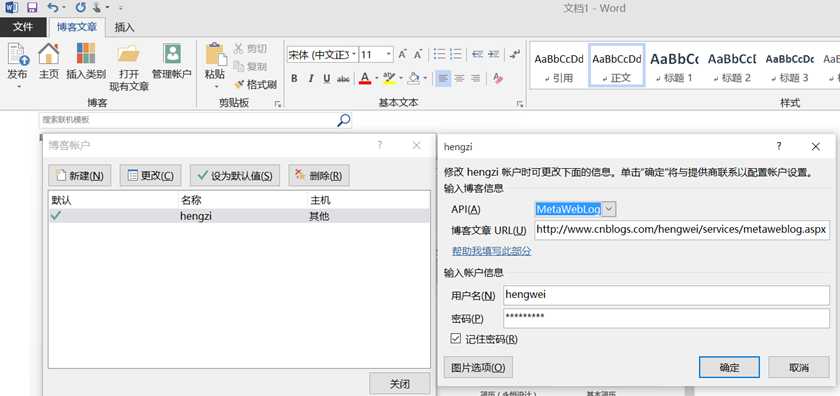
Task: Open existing post (打开现有文章)
Action: click(x=129, y=67)
